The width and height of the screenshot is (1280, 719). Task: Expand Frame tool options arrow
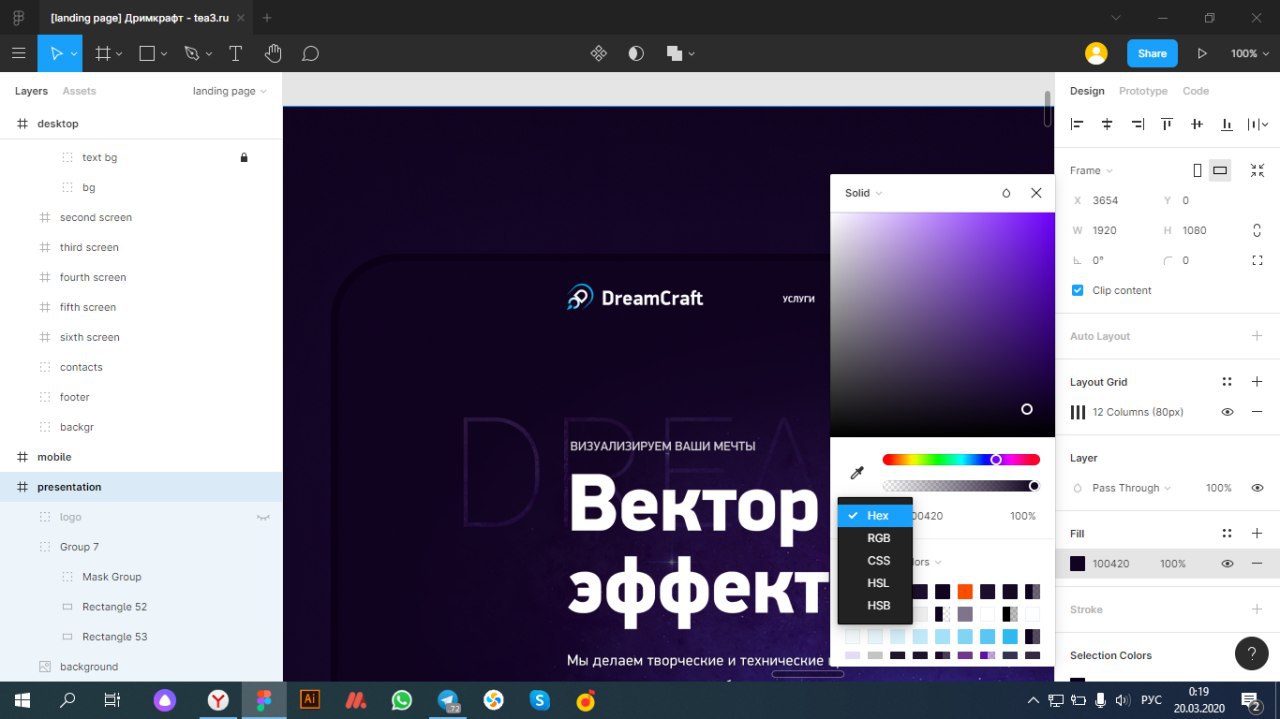(119, 54)
